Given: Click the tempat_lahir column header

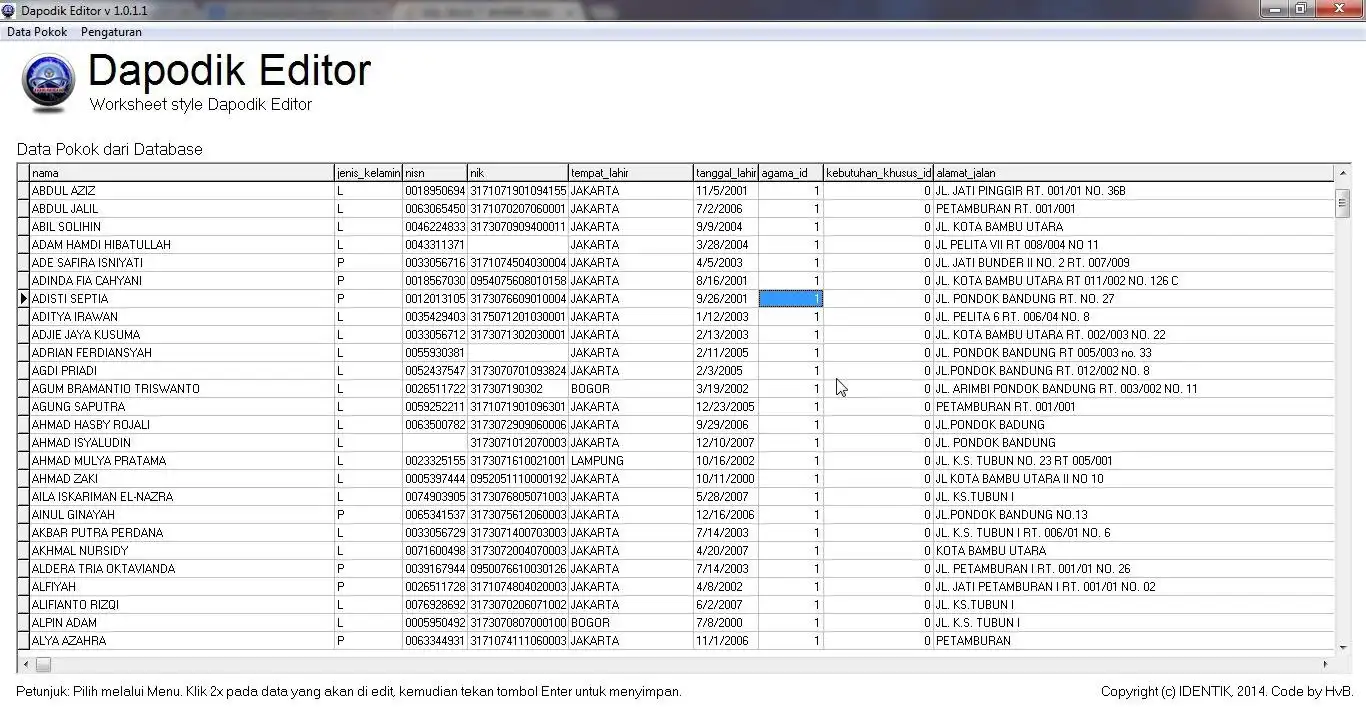Looking at the screenshot, I should [x=631, y=173].
